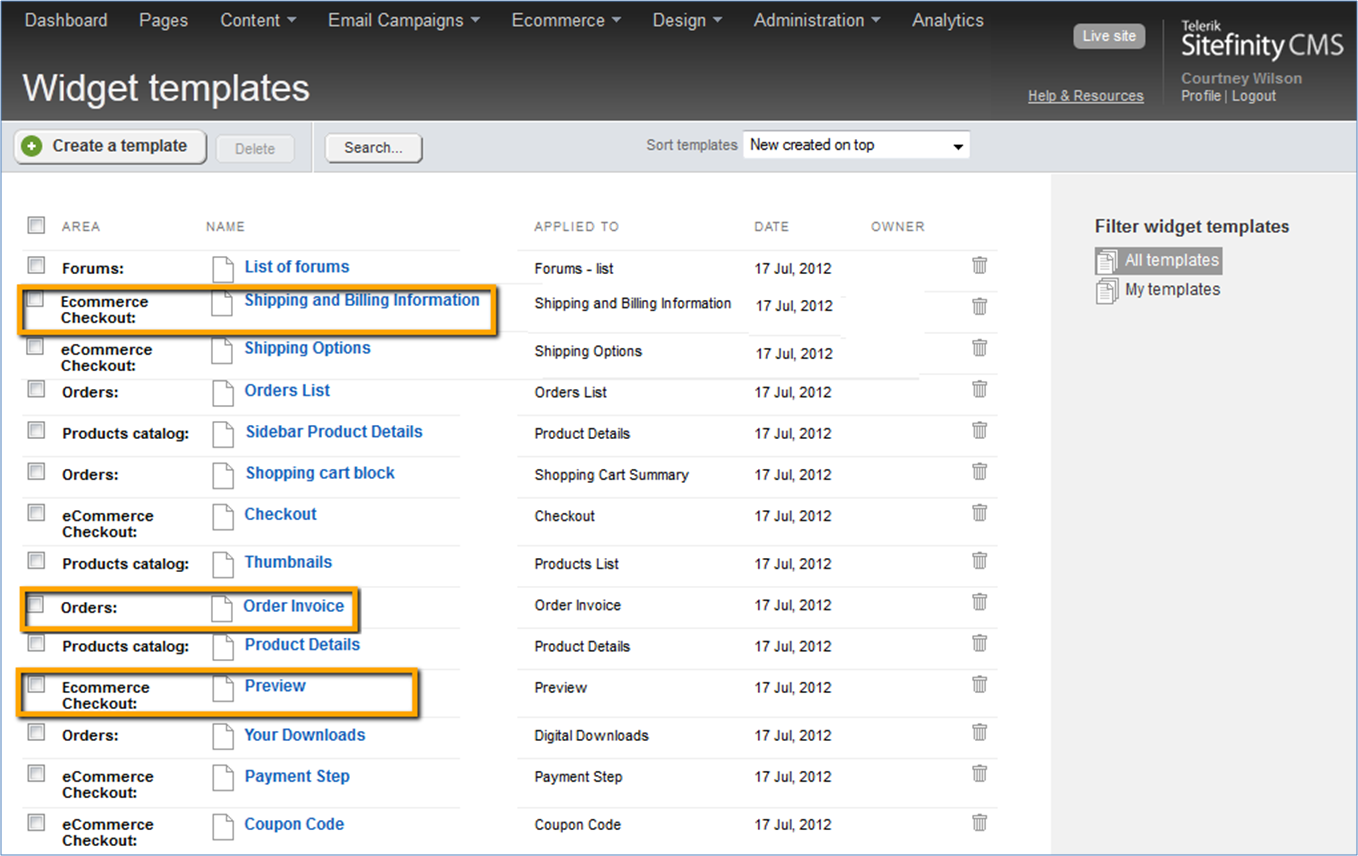The image size is (1358, 856).
Task: Click the My templates filter icon
Action: [x=1107, y=290]
